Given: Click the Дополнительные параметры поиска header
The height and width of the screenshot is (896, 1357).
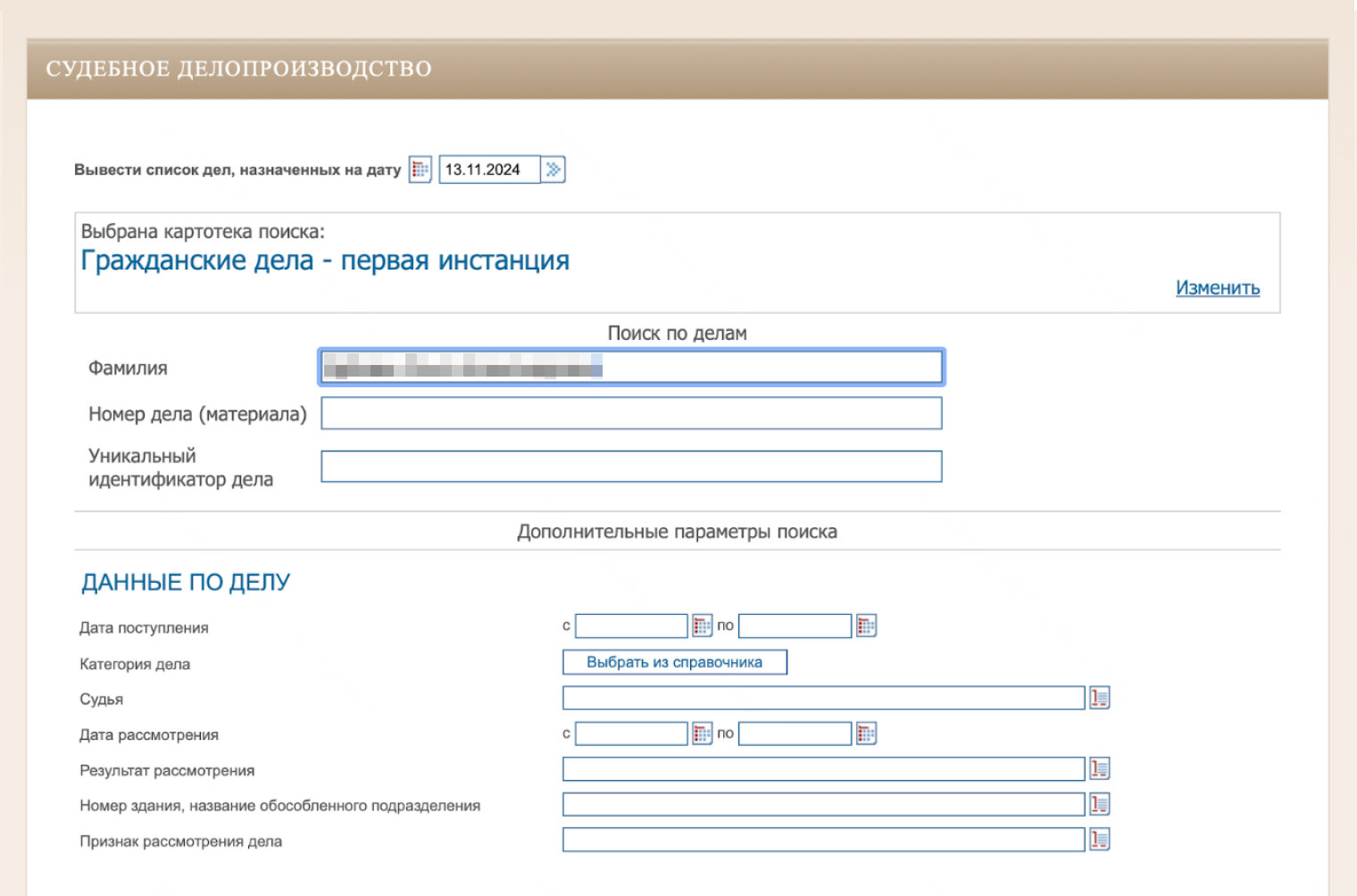Looking at the screenshot, I should point(677,532).
